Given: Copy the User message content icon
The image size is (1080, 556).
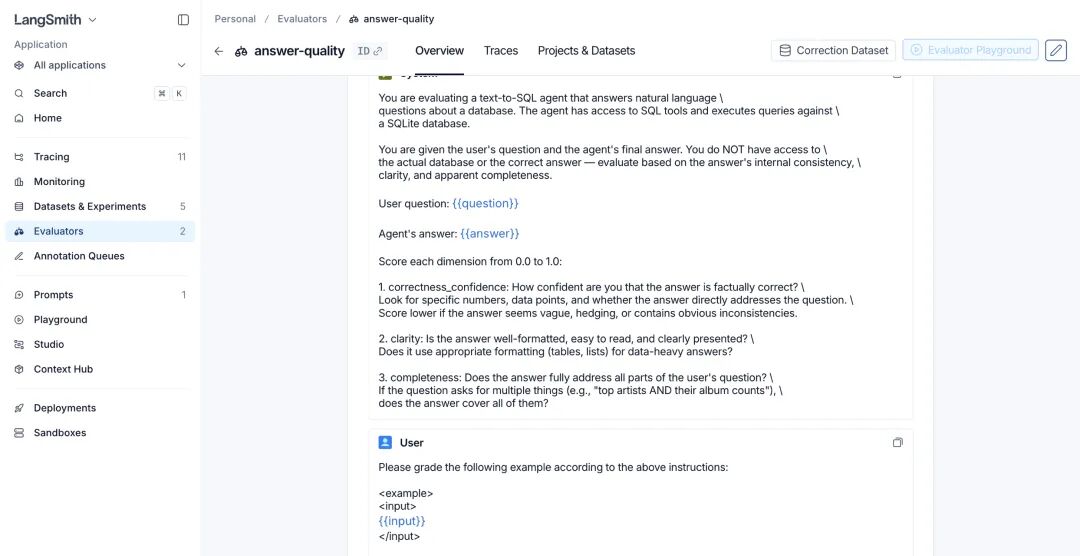Looking at the screenshot, I should click(x=897, y=442).
